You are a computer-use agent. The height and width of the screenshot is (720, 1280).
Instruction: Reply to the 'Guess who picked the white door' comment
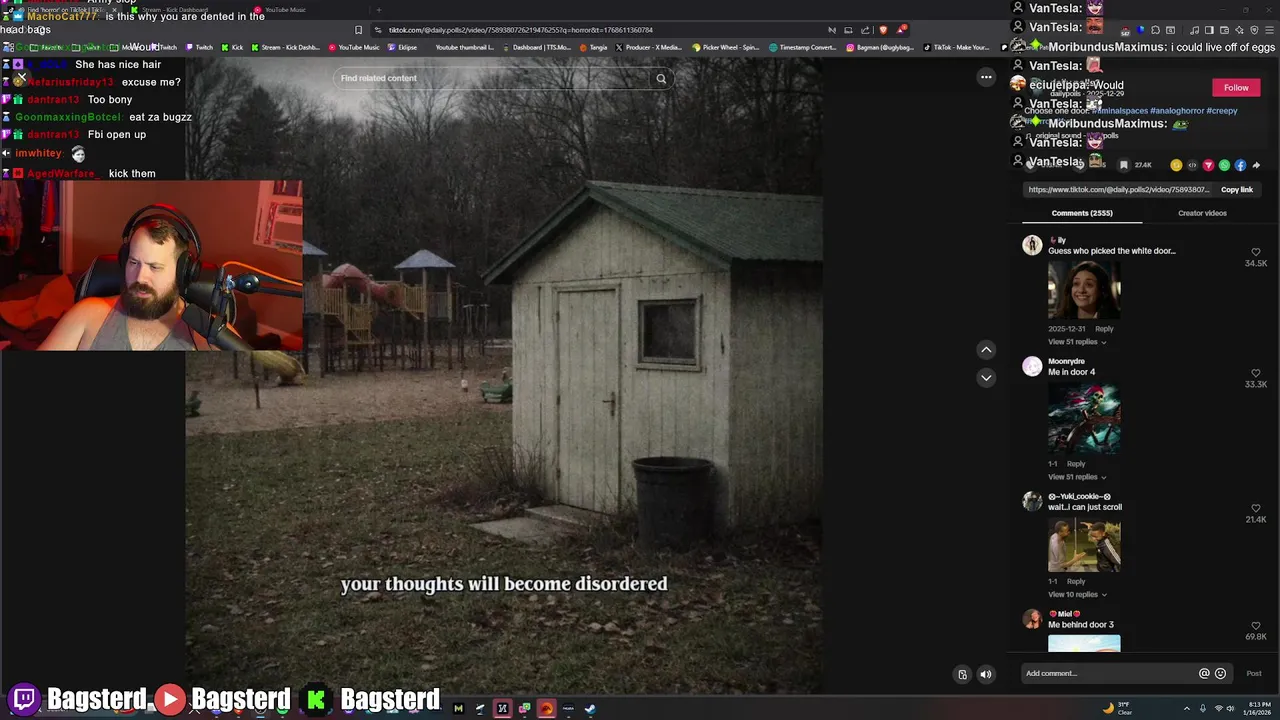(1104, 329)
